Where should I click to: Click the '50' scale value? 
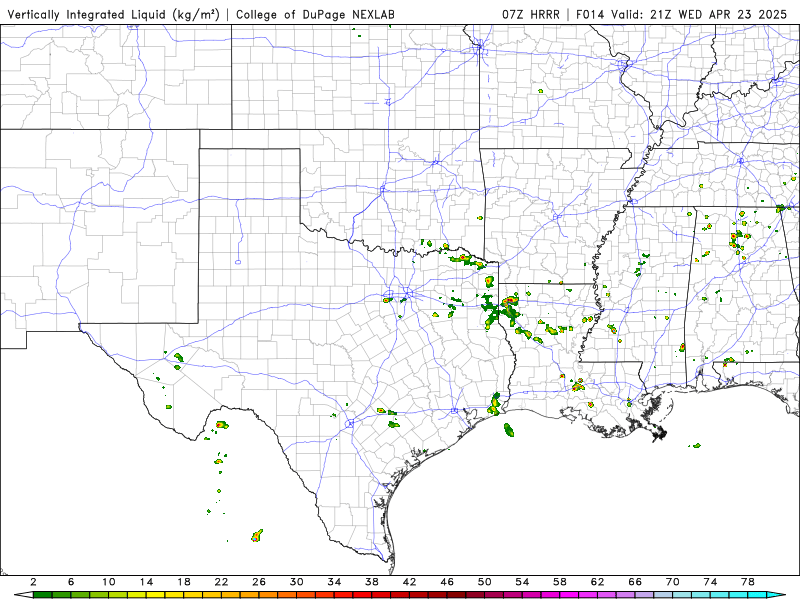pyautogui.click(x=485, y=582)
